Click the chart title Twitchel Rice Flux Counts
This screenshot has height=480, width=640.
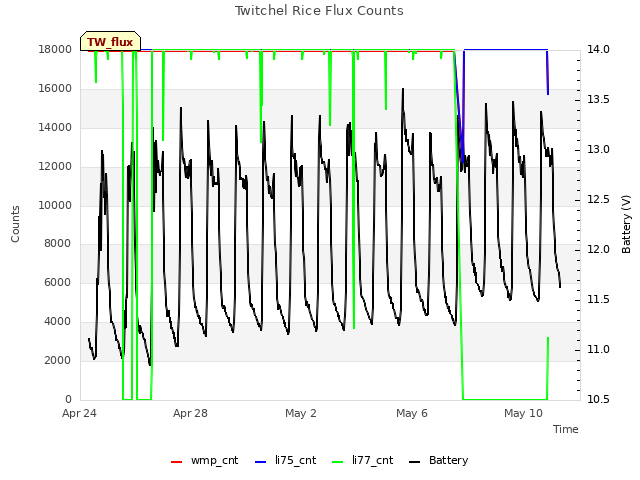point(319,11)
